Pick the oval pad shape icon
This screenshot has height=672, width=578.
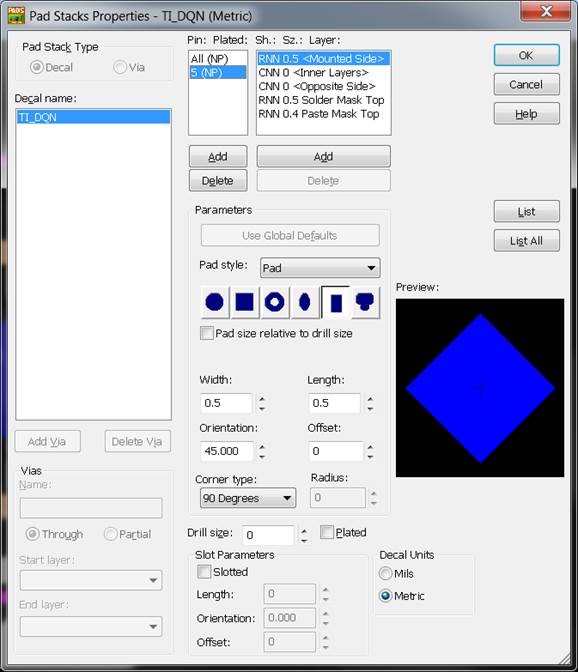click(305, 302)
